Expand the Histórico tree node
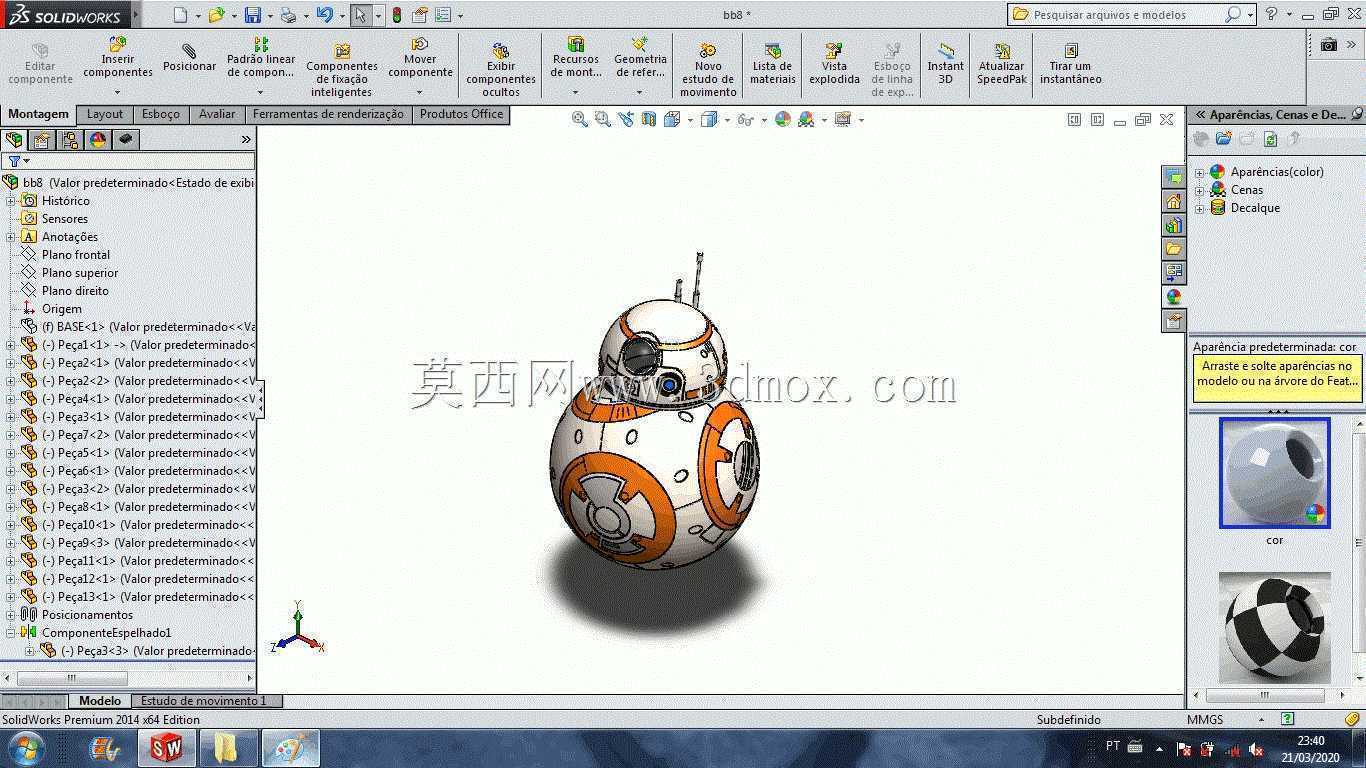1366x768 pixels. click(x=11, y=201)
